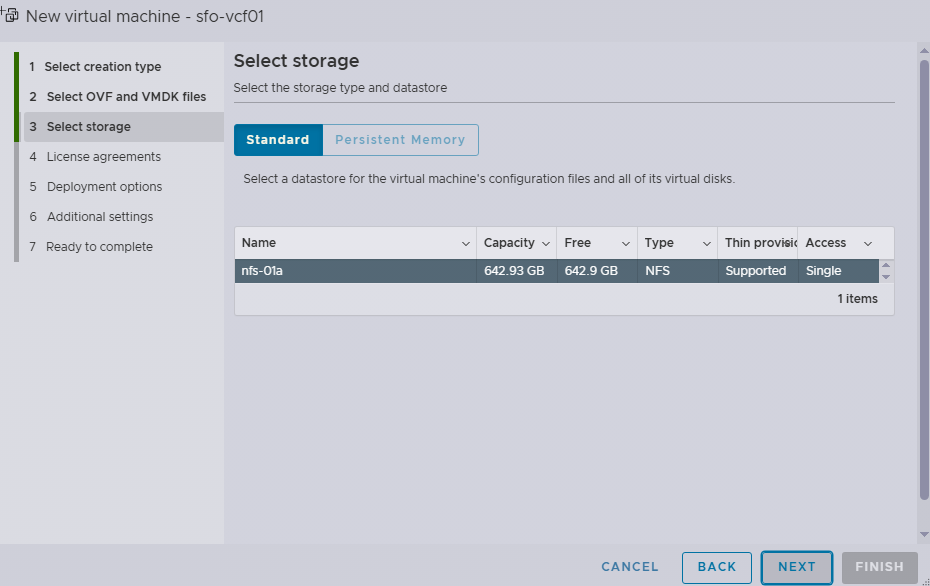Go to step 2 Select OVF and VMDK files
This screenshot has height=586, width=930.
[x=126, y=97]
